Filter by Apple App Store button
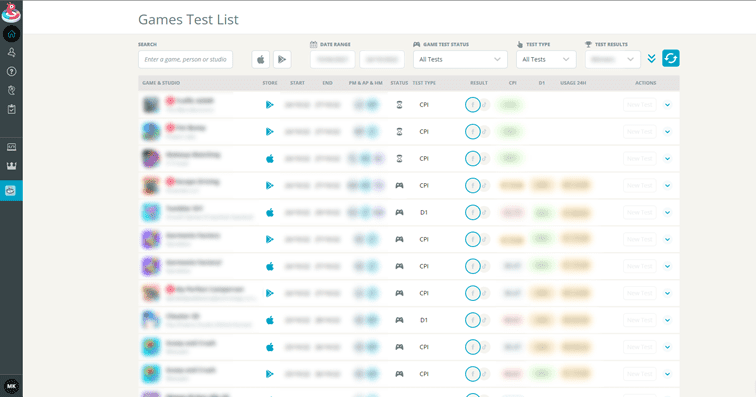Screen dimensions: 756x397 260,59
